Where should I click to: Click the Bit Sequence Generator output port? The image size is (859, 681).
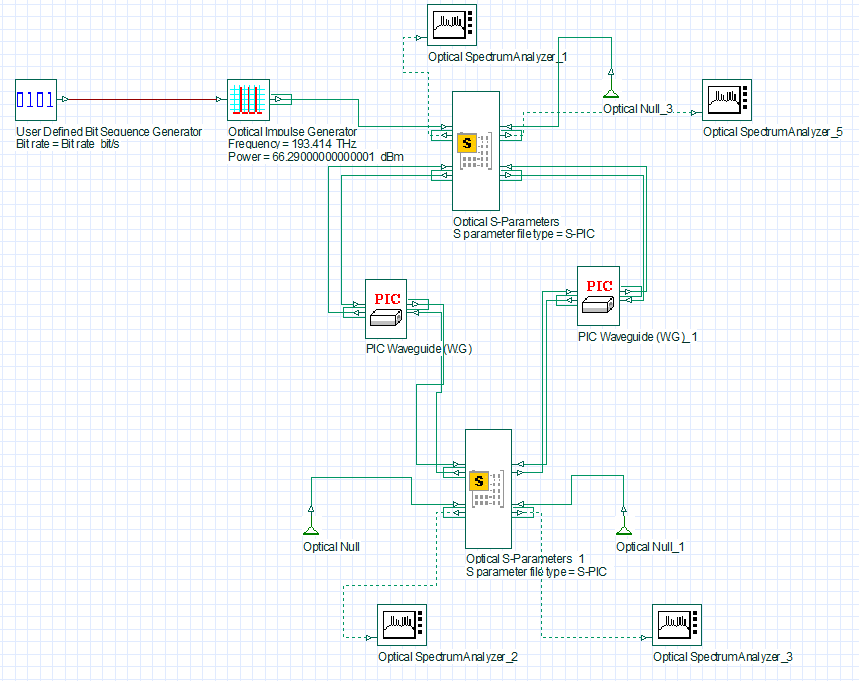(x=64, y=99)
